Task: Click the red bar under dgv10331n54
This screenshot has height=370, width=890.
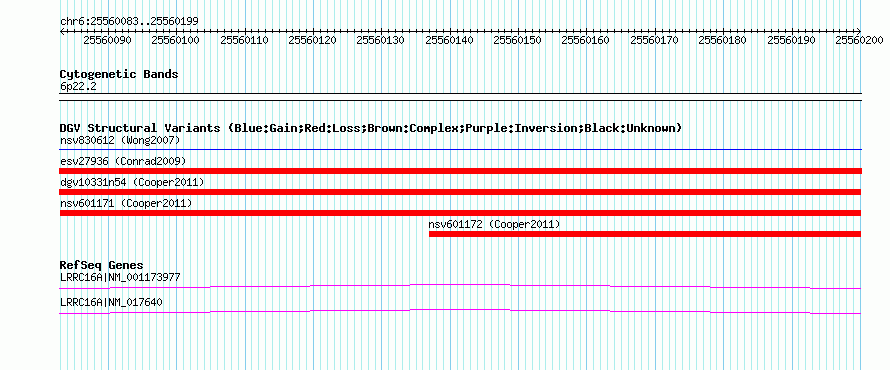Action: point(460,192)
